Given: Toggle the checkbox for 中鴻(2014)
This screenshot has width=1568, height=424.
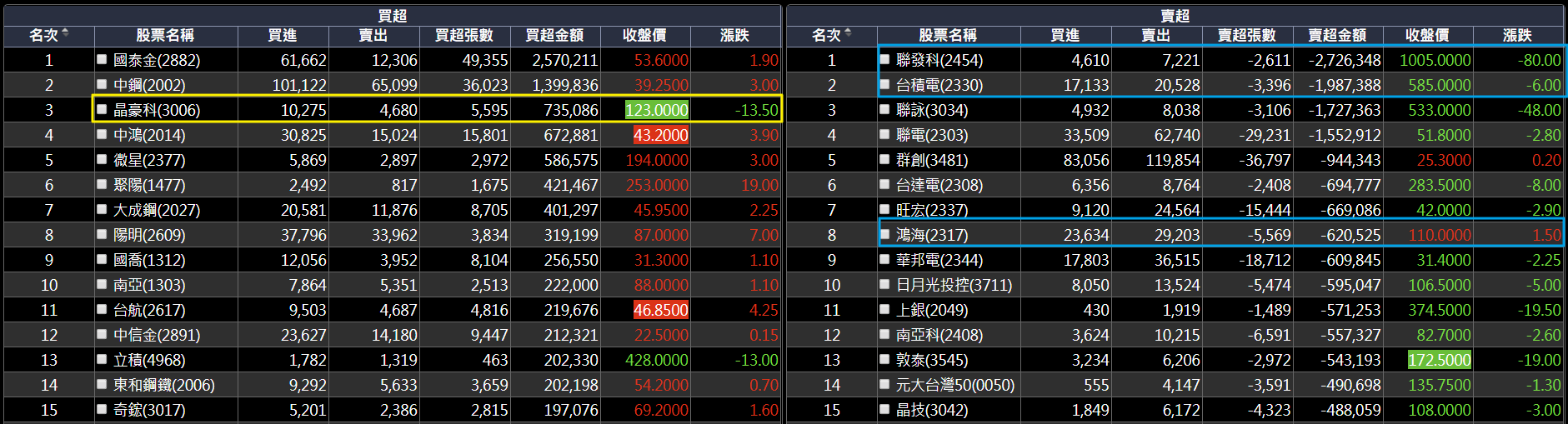Looking at the screenshot, I should point(102,134).
